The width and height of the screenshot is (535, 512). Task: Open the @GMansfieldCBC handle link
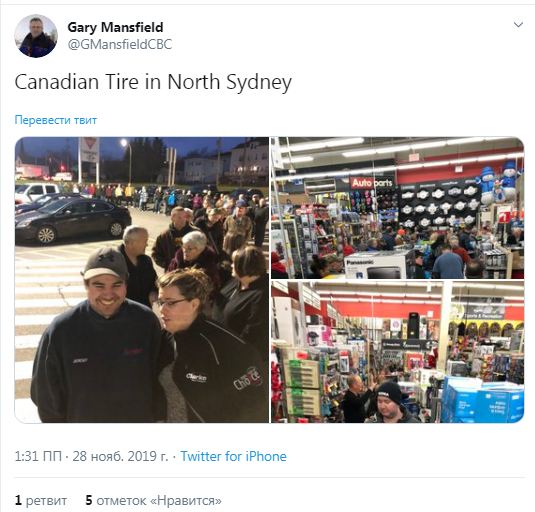pyautogui.click(x=120, y=45)
